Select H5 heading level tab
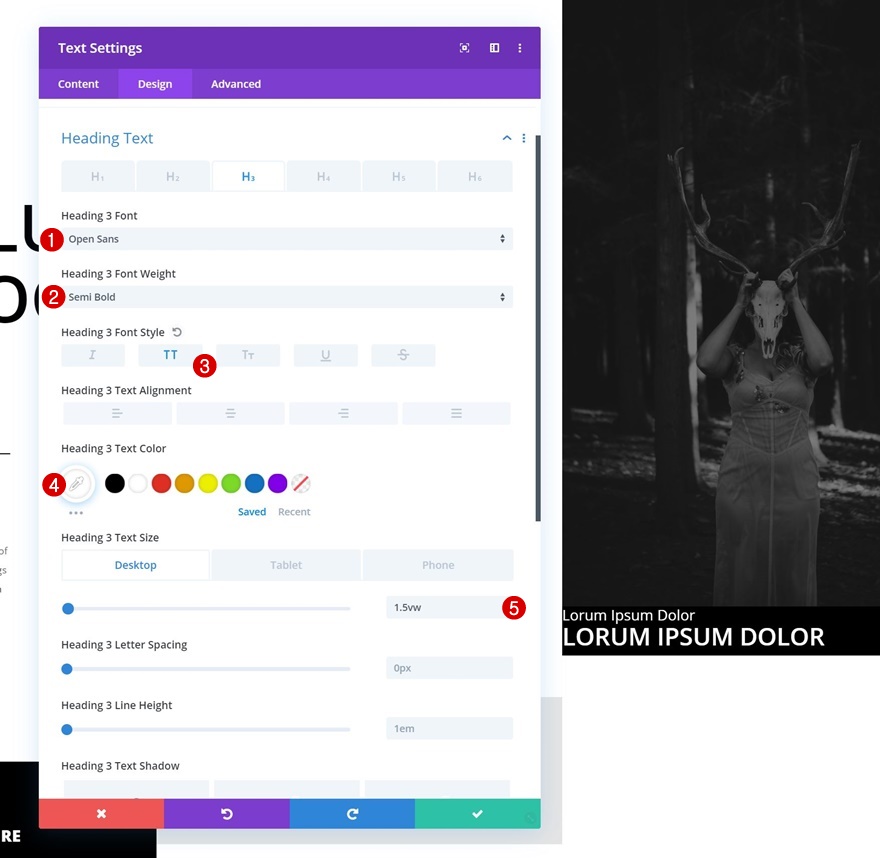This screenshot has width=880, height=858. pos(398,177)
